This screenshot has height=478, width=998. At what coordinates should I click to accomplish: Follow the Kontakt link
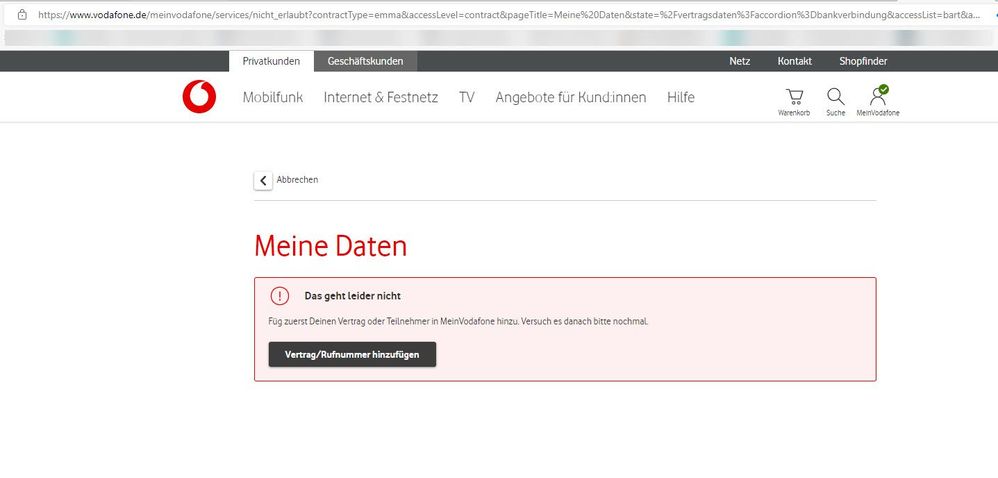(794, 61)
